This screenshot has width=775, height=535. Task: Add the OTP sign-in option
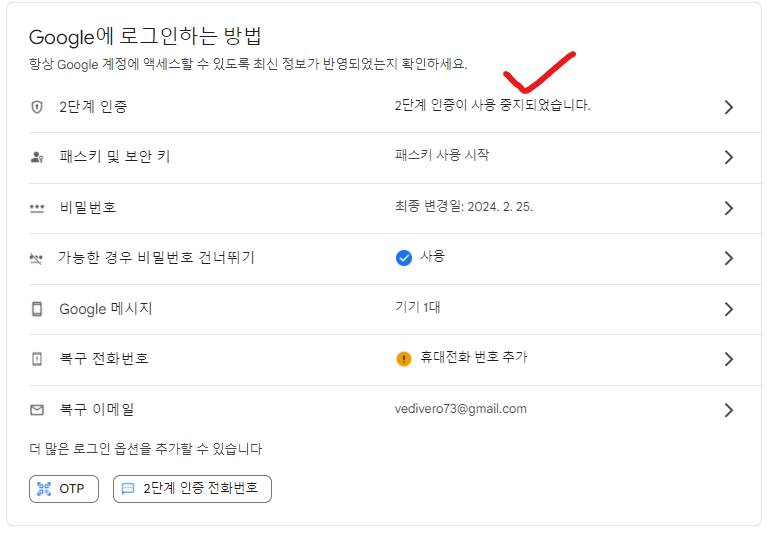click(x=64, y=489)
